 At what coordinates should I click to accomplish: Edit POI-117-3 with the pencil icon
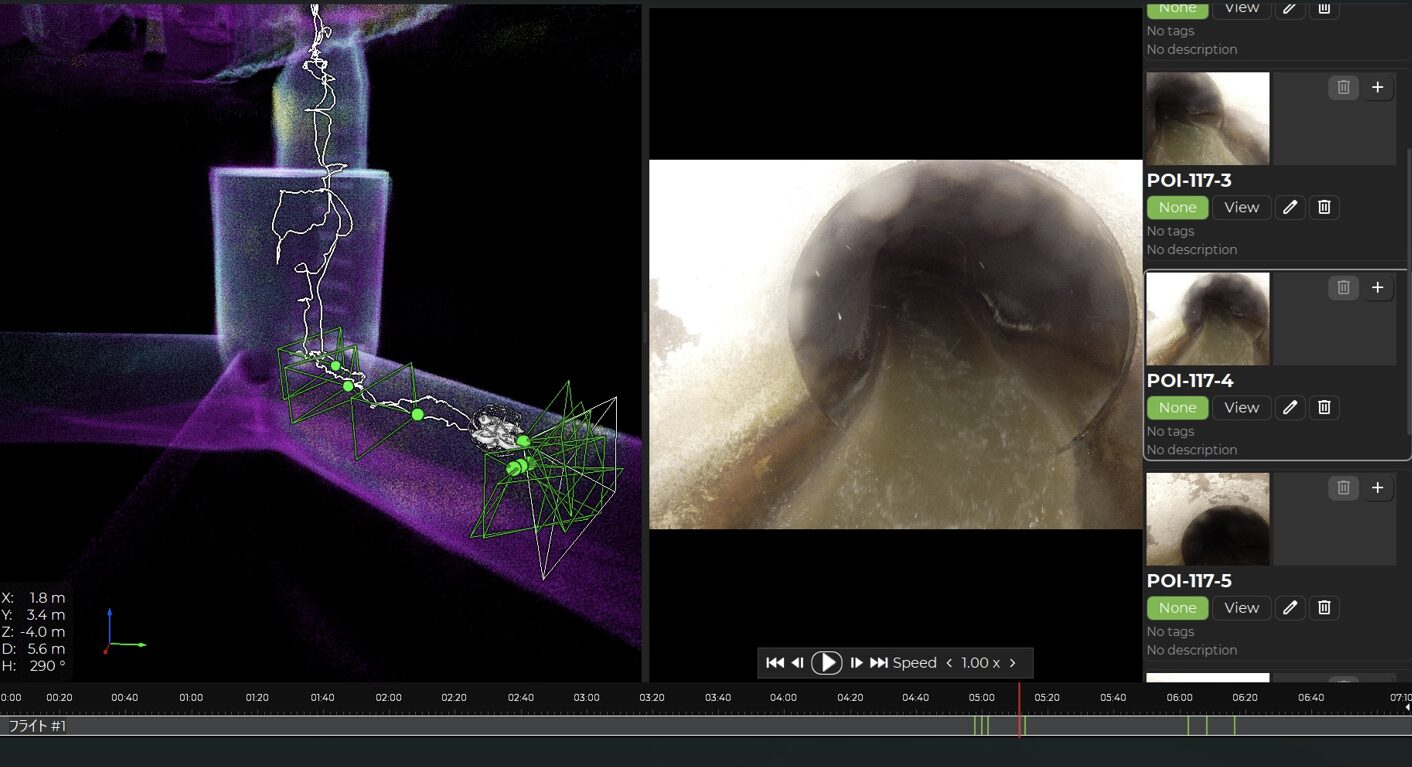(x=1290, y=207)
